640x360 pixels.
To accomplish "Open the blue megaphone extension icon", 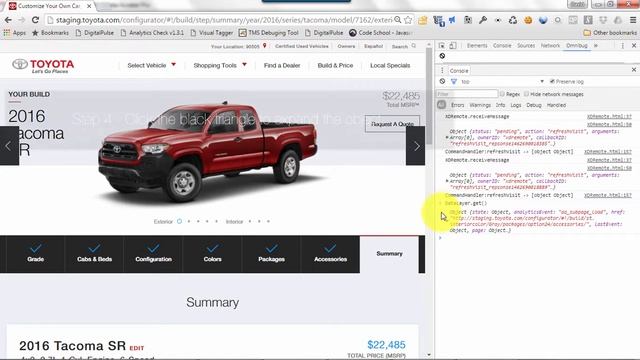I will tap(453, 20).
